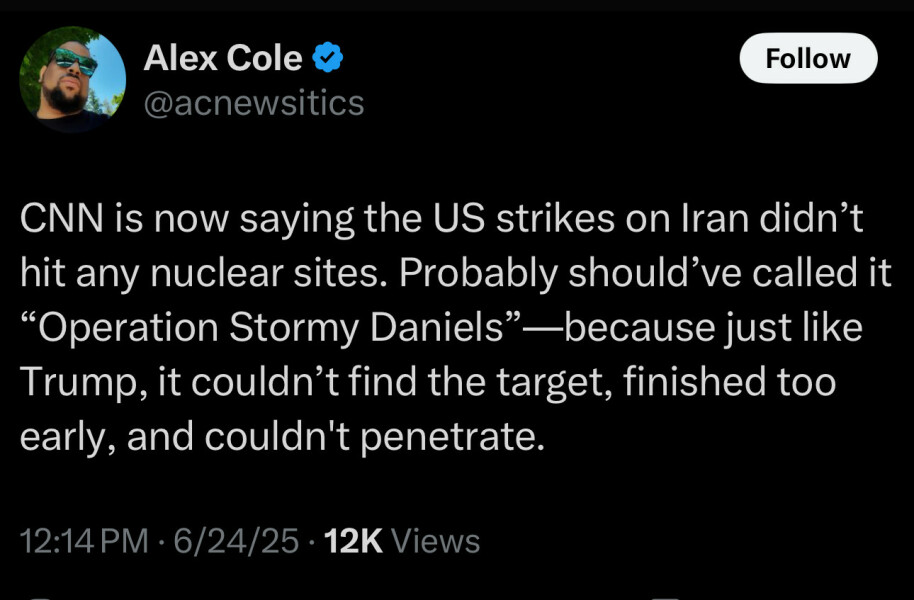Click the 12:14 PM timestamp

83,541
